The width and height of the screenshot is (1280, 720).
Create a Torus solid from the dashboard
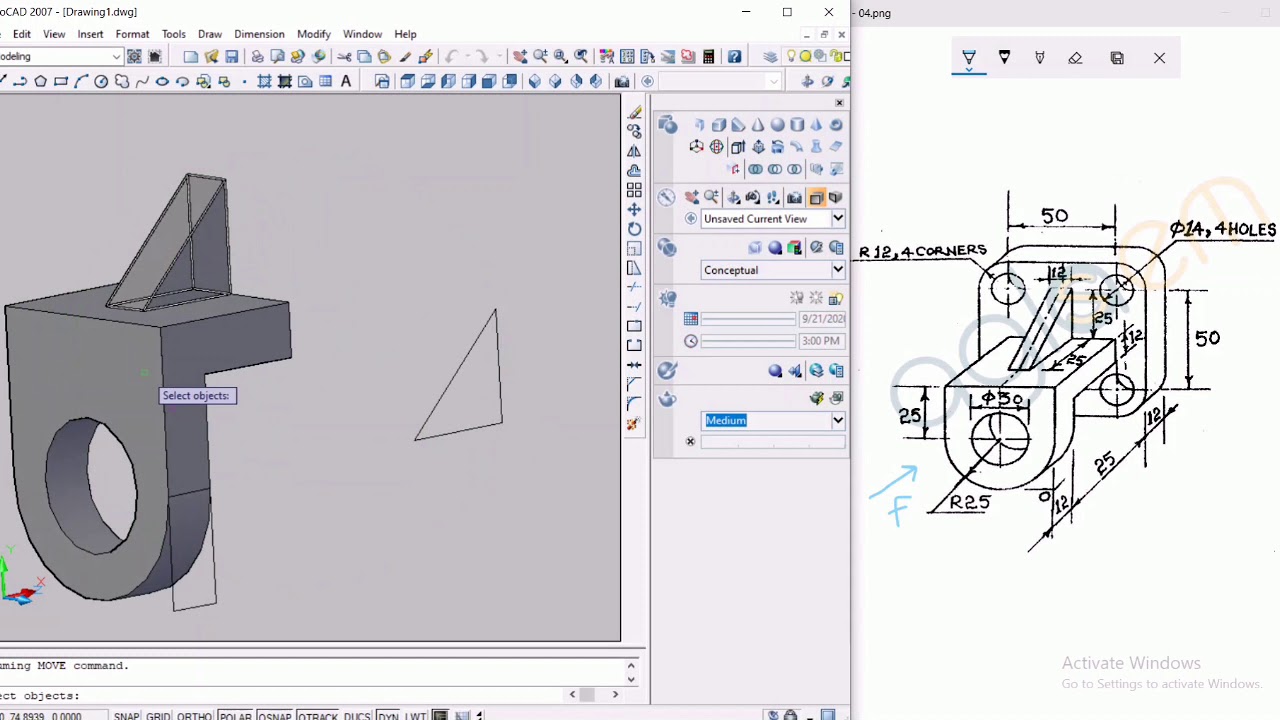pyautogui.click(x=836, y=125)
